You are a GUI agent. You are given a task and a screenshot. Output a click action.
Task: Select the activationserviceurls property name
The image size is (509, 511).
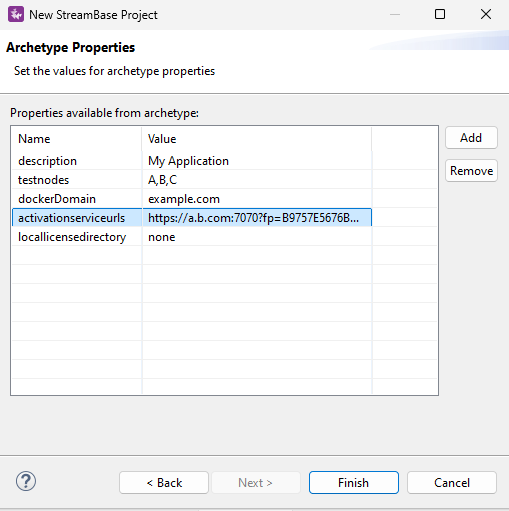coord(71,218)
